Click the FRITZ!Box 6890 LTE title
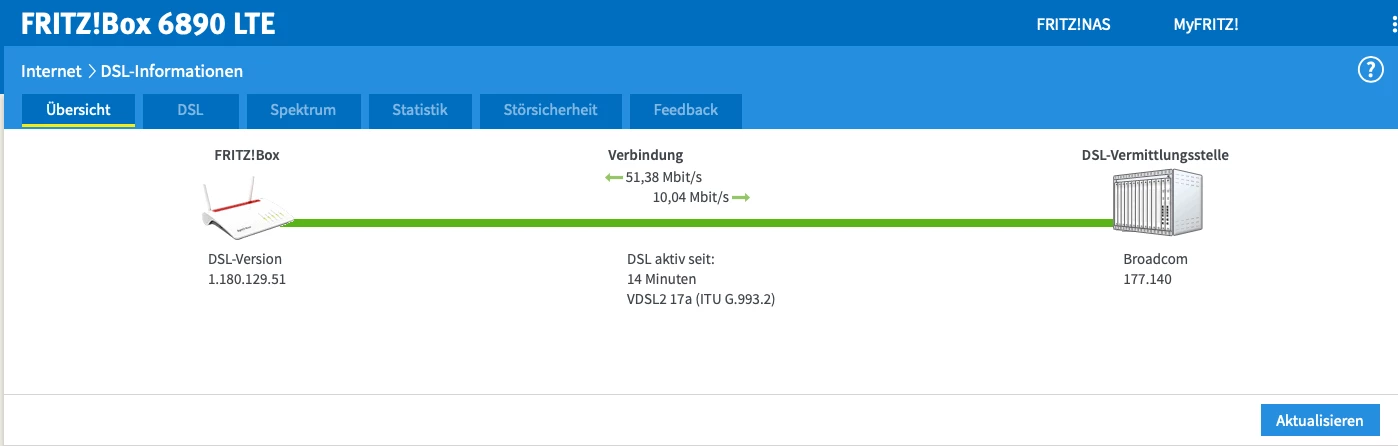Screen dimensions: 1398x446 (148, 24)
